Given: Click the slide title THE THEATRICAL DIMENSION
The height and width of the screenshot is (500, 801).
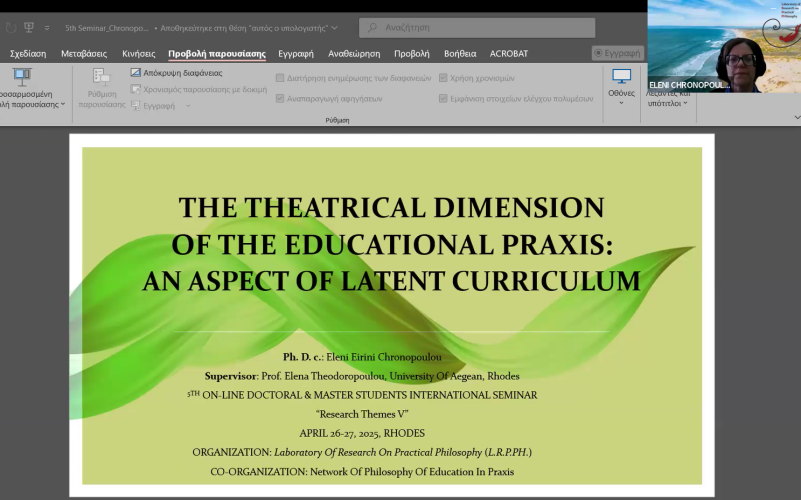Looking at the screenshot, I should 391,207.
